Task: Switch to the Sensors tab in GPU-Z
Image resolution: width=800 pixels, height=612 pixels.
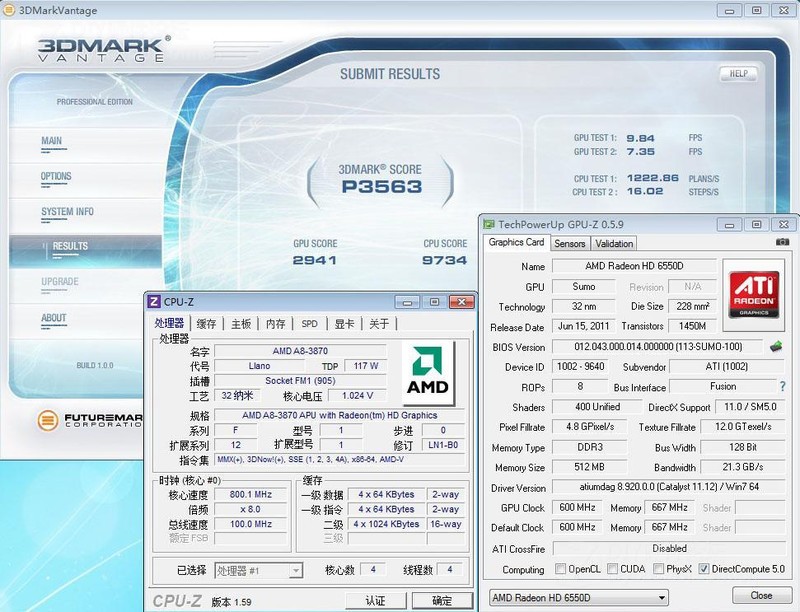Action: click(x=570, y=243)
